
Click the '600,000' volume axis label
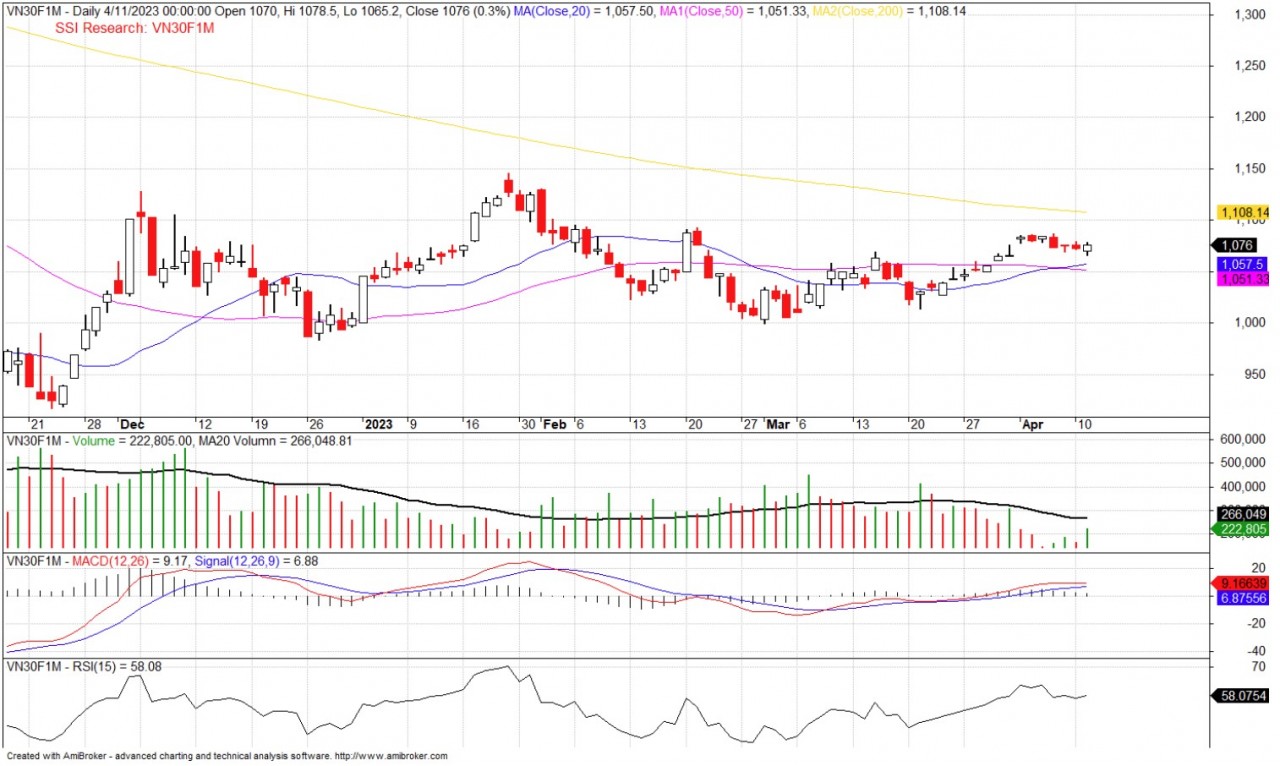[1243, 439]
